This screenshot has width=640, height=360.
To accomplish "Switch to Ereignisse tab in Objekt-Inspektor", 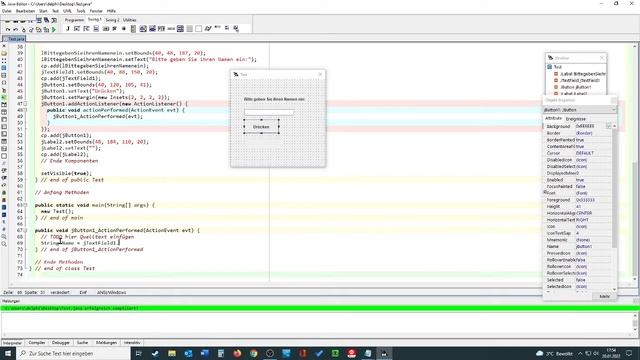I will tap(576, 119).
